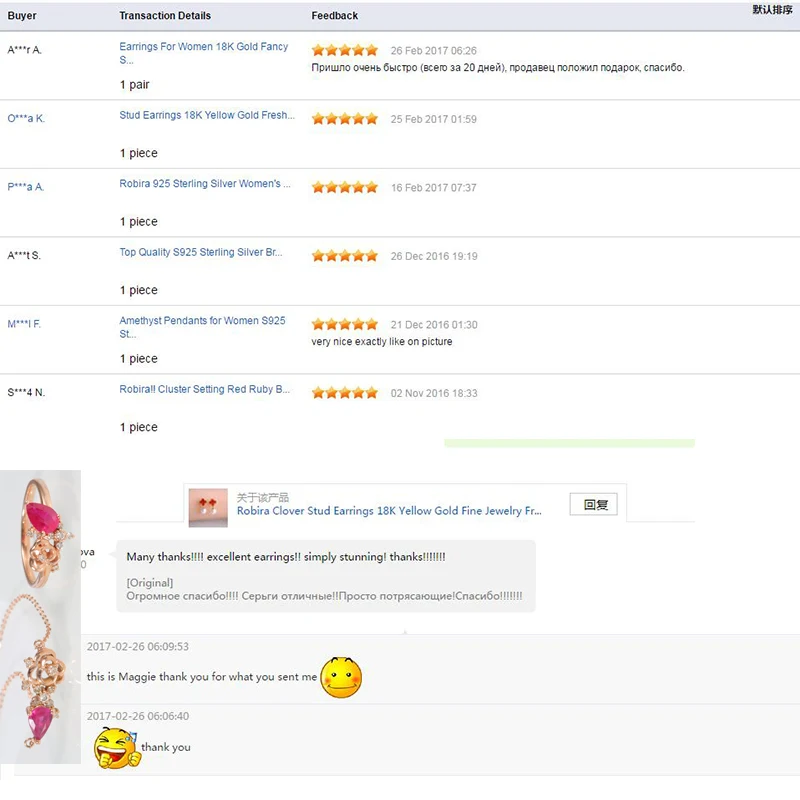View buyer M***l F. profile
The image size is (800, 800).
coord(24,324)
